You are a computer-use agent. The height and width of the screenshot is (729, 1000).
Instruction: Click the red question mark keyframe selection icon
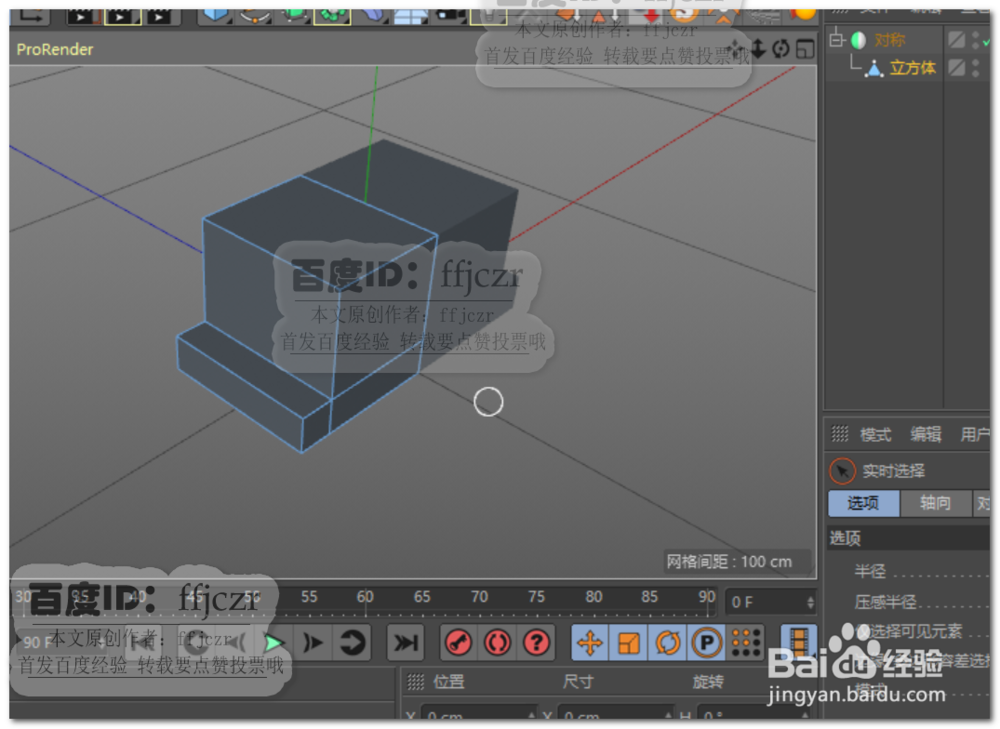click(537, 643)
